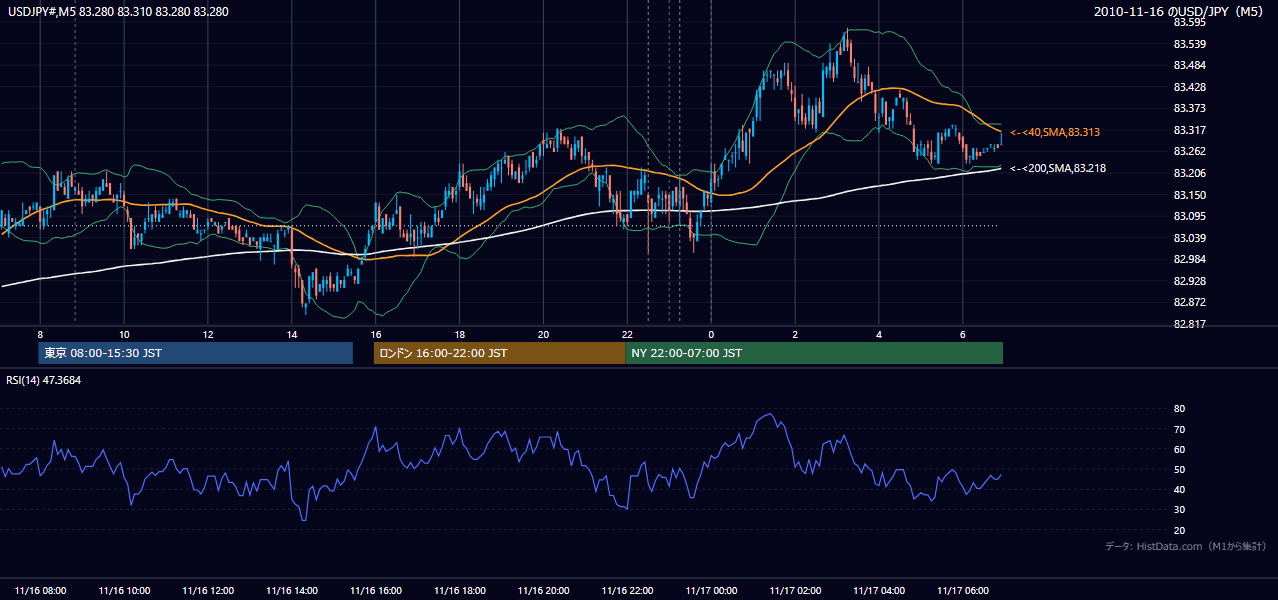Click the 11/17 02:00 time axis label
1278x600 pixels.
tap(795, 591)
